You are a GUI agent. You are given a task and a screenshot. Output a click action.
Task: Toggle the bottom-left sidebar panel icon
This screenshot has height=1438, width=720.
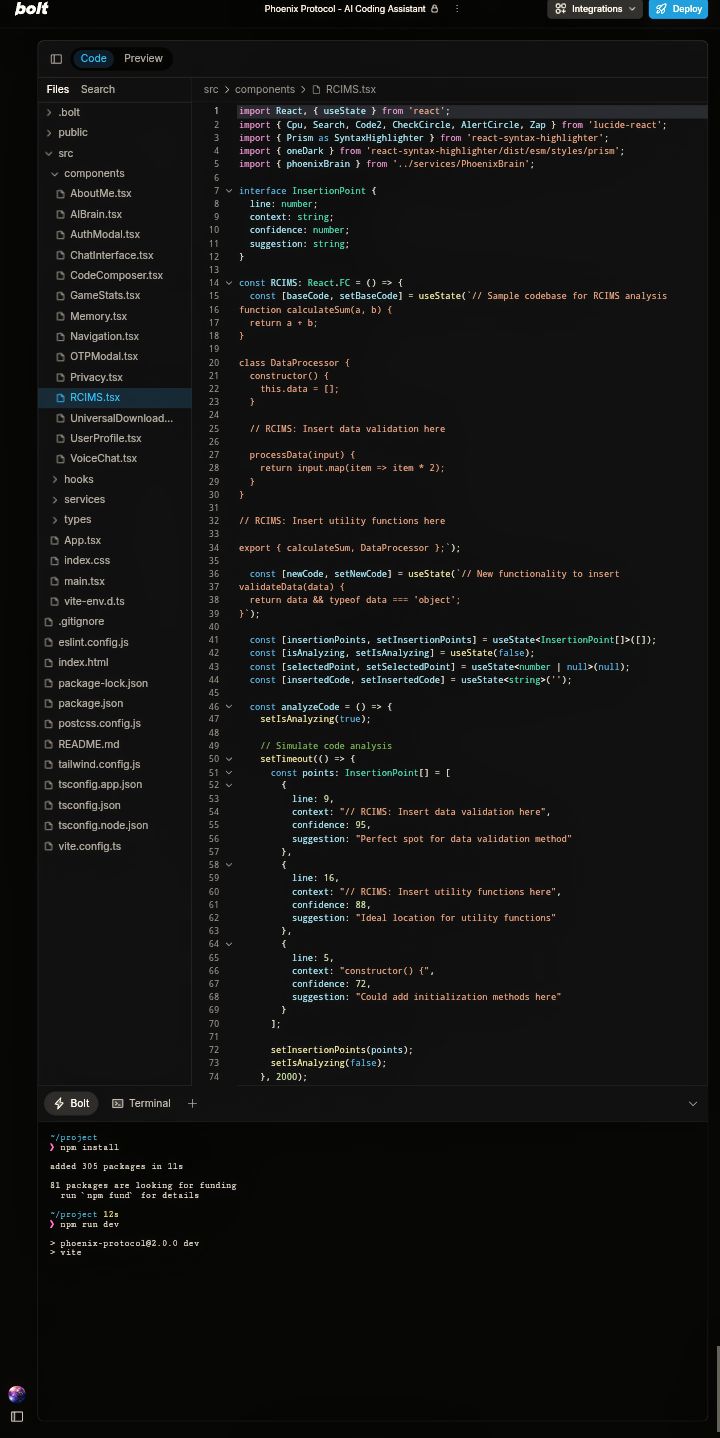[17, 1417]
